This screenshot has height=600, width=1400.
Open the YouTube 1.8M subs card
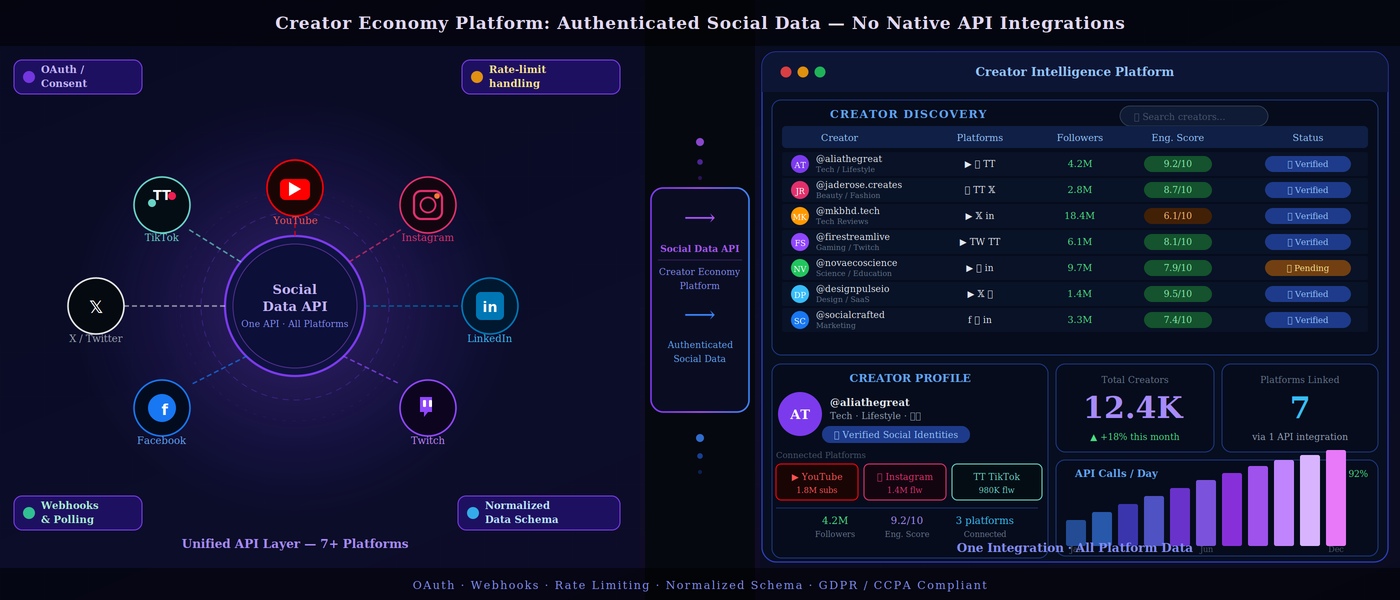(x=817, y=482)
